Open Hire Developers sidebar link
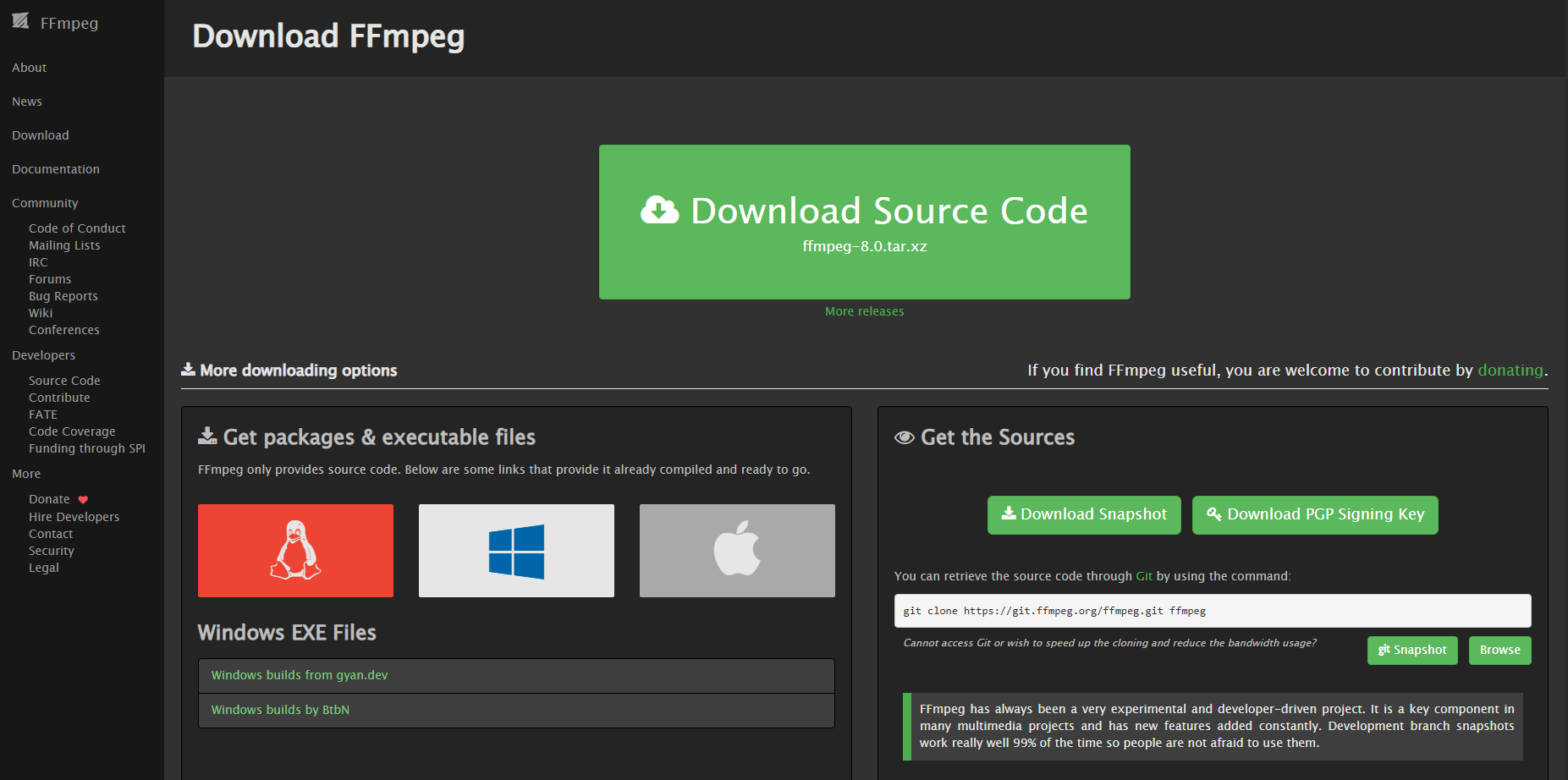Image resolution: width=1568 pixels, height=780 pixels. [74, 517]
